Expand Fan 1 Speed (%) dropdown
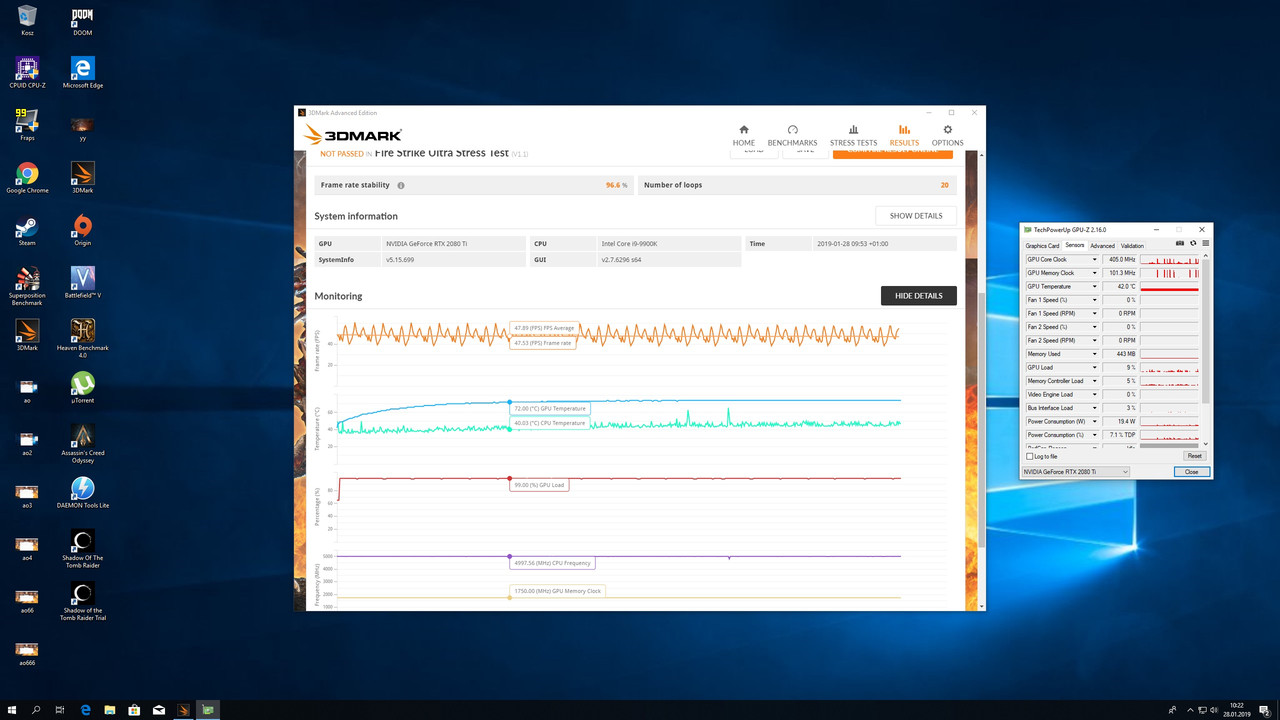Image resolution: width=1280 pixels, height=720 pixels. (1095, 300)
